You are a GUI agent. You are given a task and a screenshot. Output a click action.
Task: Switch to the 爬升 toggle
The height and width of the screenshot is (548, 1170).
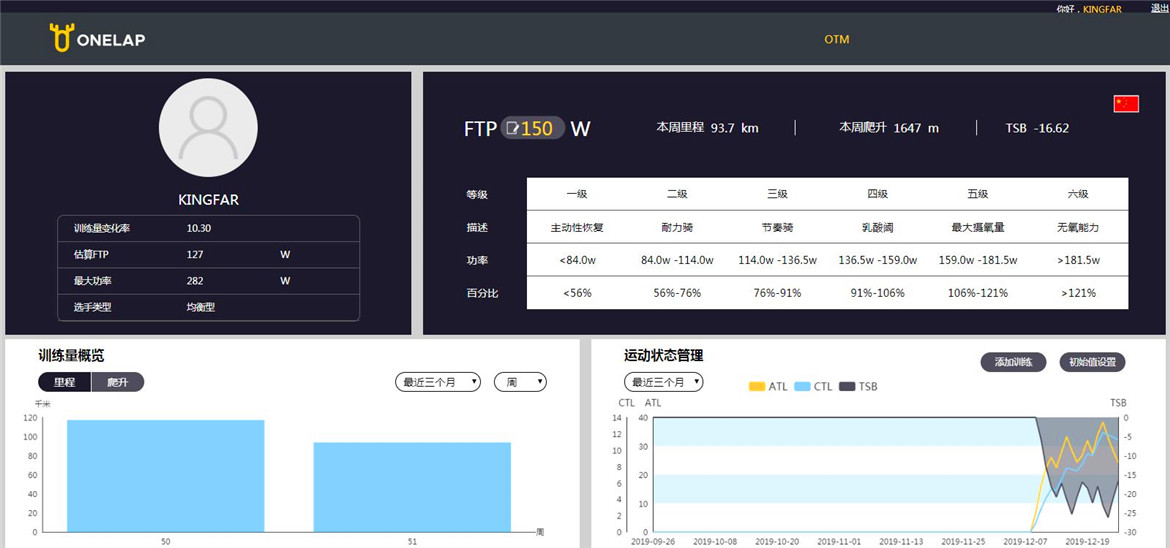tap(118, 382)
